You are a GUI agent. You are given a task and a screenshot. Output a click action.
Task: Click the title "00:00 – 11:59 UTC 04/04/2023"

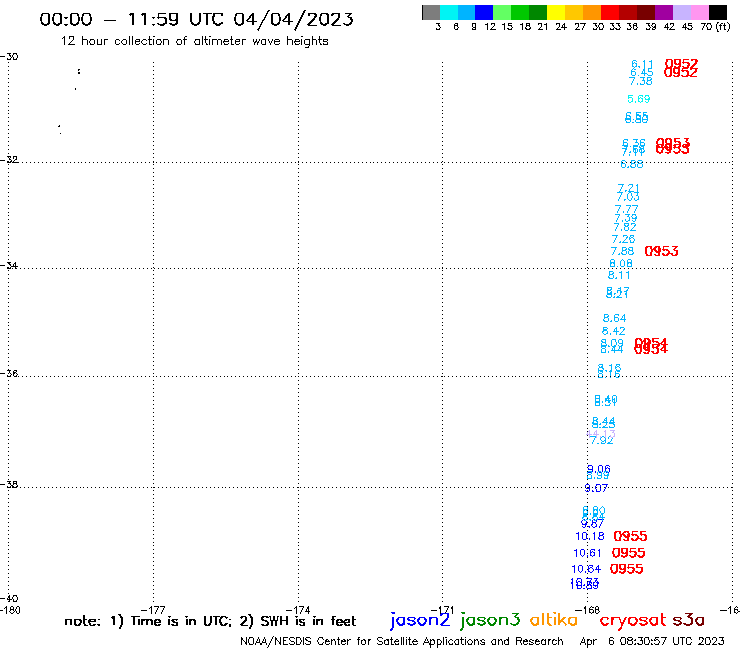(x=196, y=19)
